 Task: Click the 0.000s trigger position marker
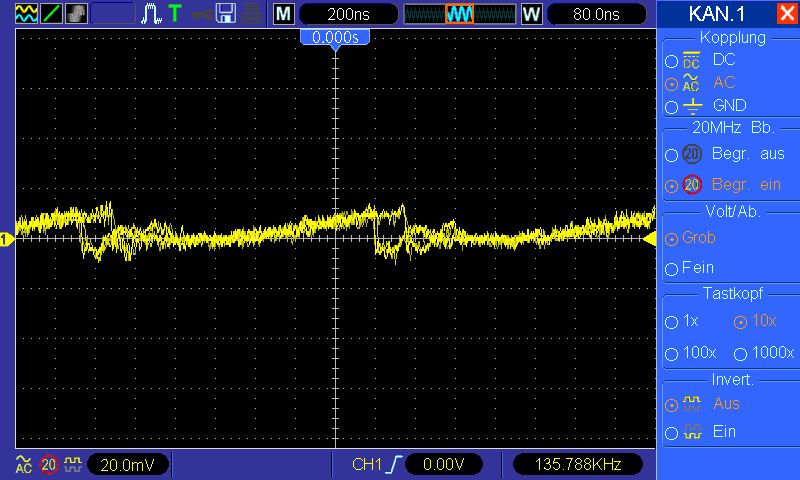(335, 36)
